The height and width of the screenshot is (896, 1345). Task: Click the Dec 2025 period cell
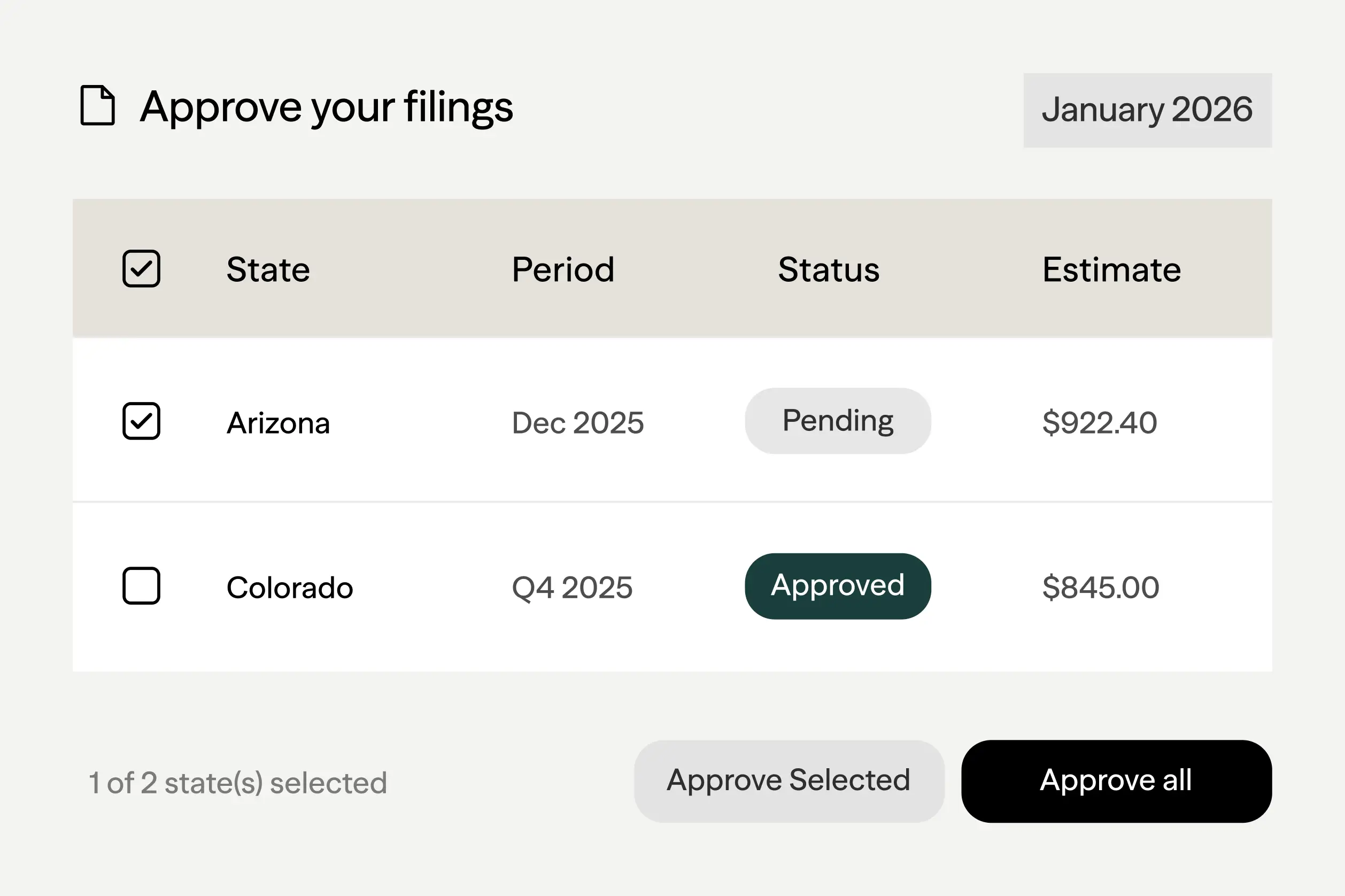pos(578,423)
